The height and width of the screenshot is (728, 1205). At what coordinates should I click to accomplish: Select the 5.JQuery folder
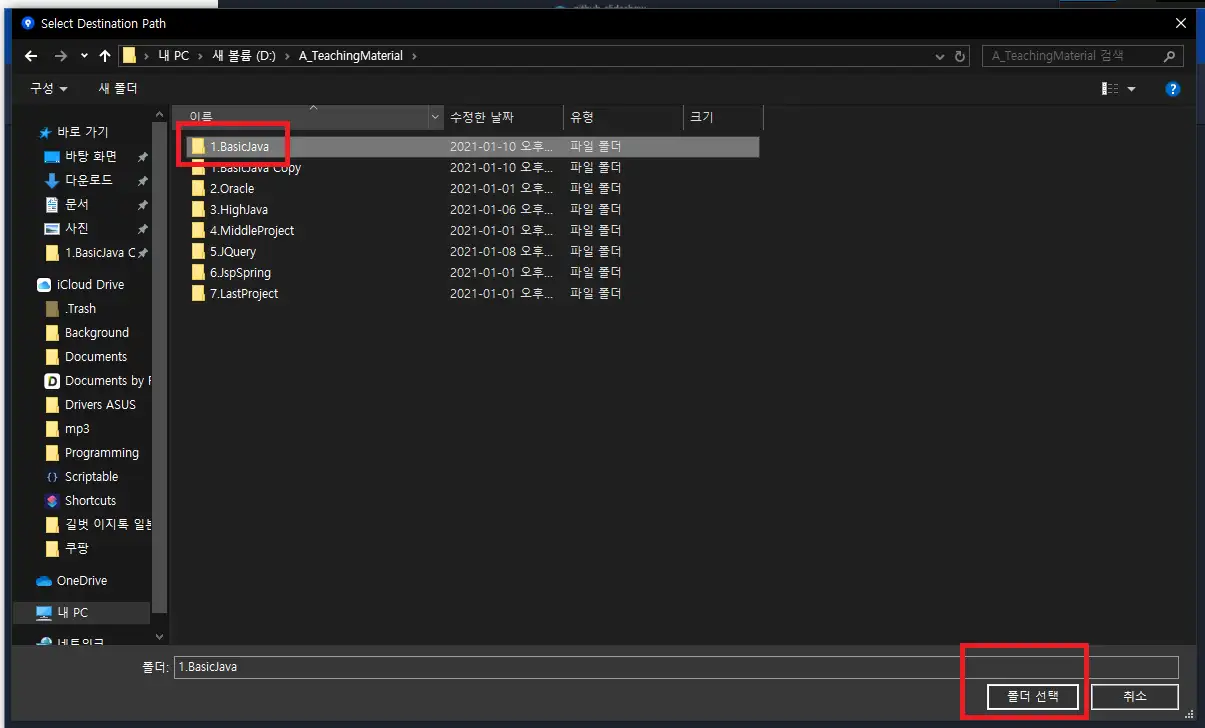(471, 251)
